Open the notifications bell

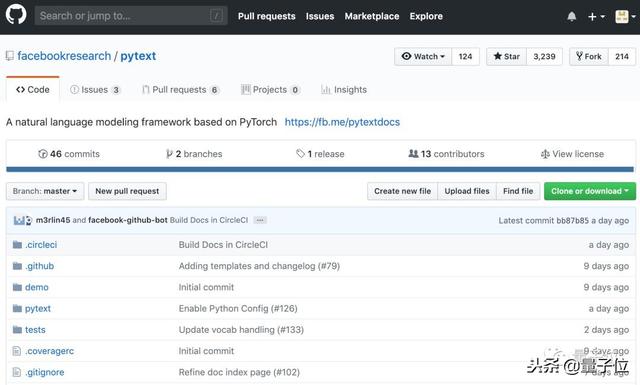point(571,16)
